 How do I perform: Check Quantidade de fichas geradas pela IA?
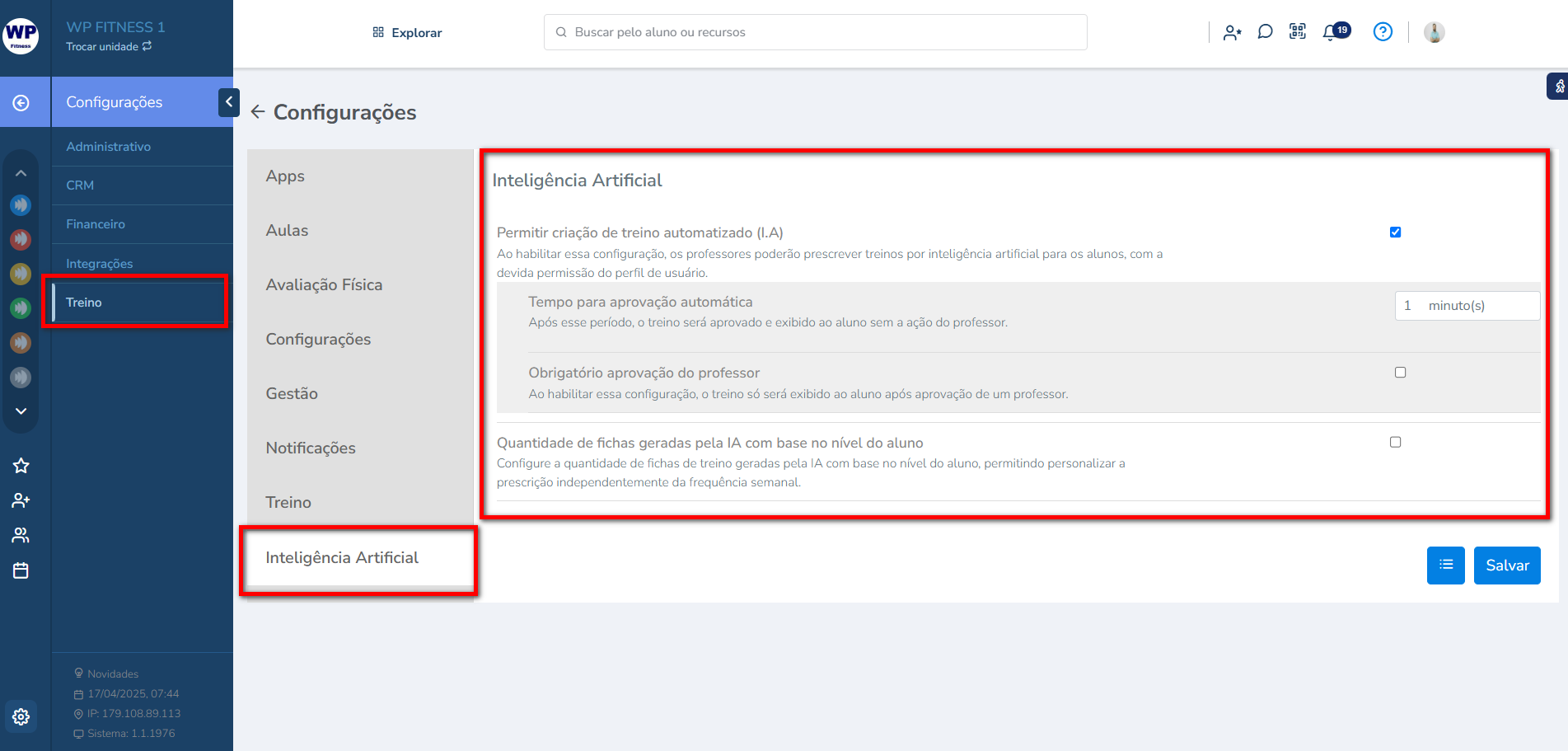(x=1395, y=443)
